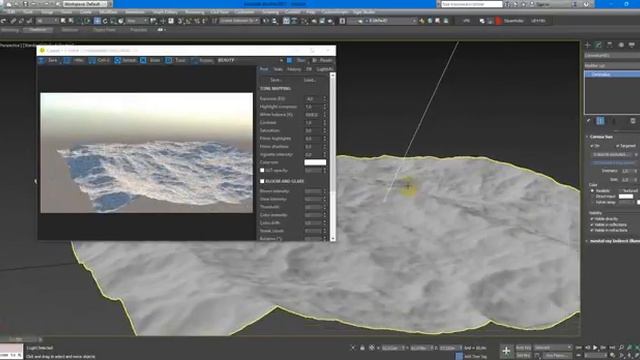This screenshot has width=640, height=360.
Task: Toggle Selection Lock icon in status bar
Action: (362, 348)
